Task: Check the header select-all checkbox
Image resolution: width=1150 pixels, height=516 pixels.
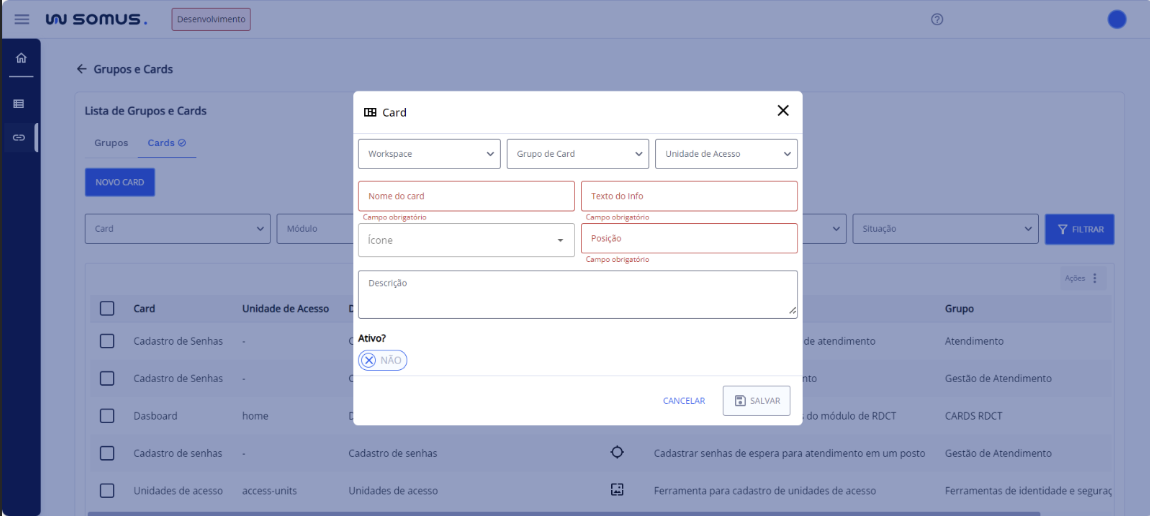Action: (107, 309)
